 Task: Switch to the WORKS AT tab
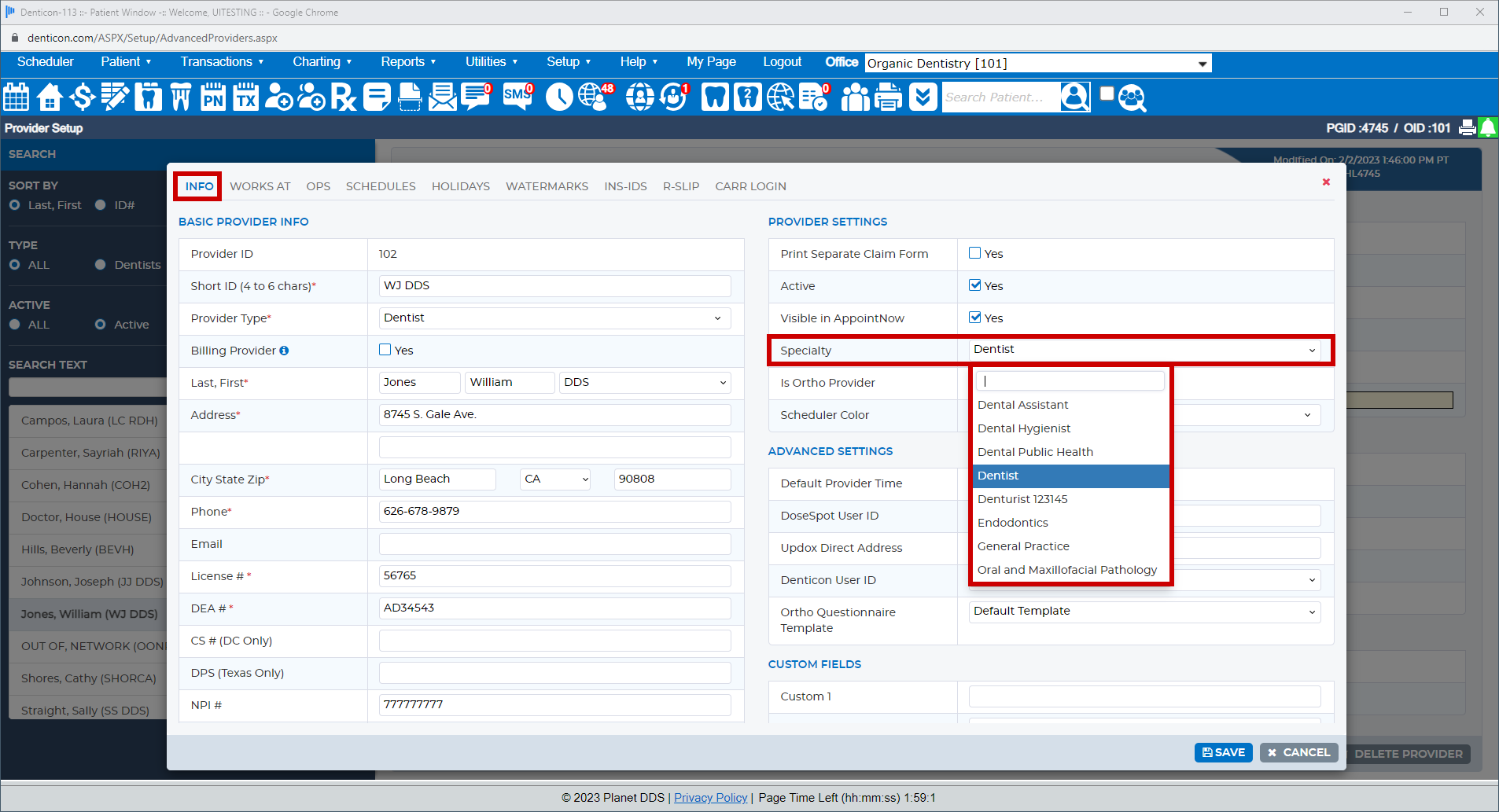point(260,186)
